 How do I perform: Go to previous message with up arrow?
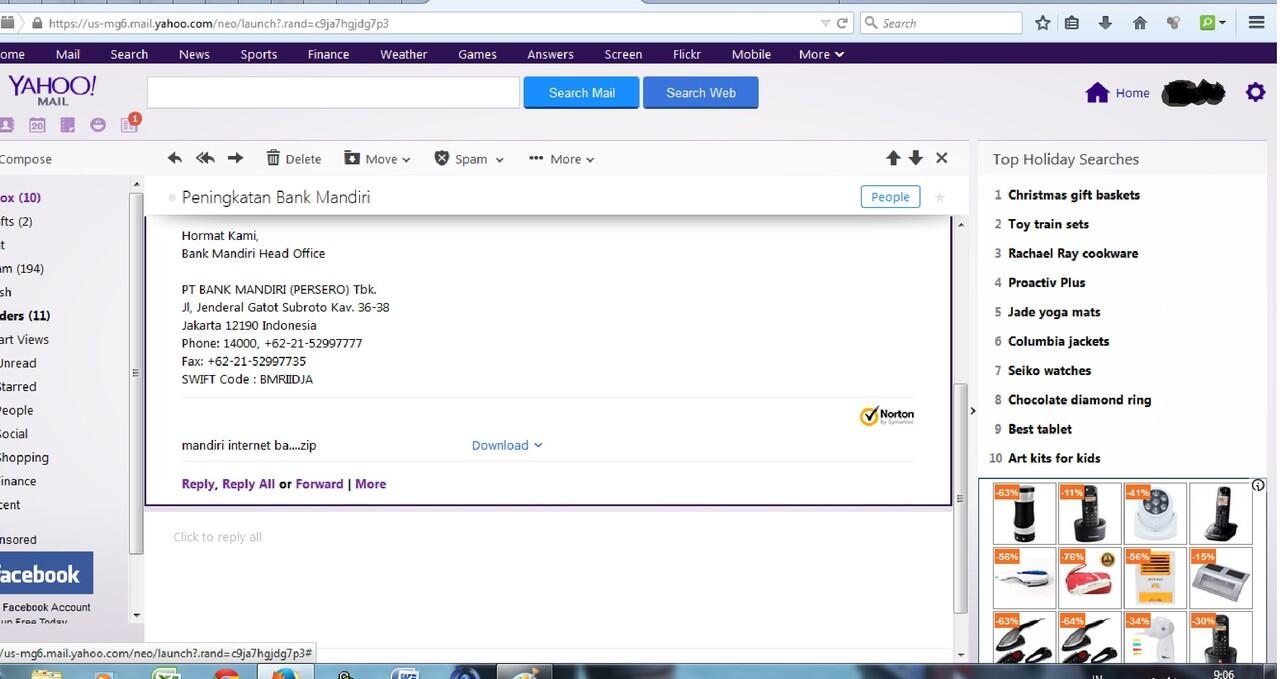coord(893,158)
